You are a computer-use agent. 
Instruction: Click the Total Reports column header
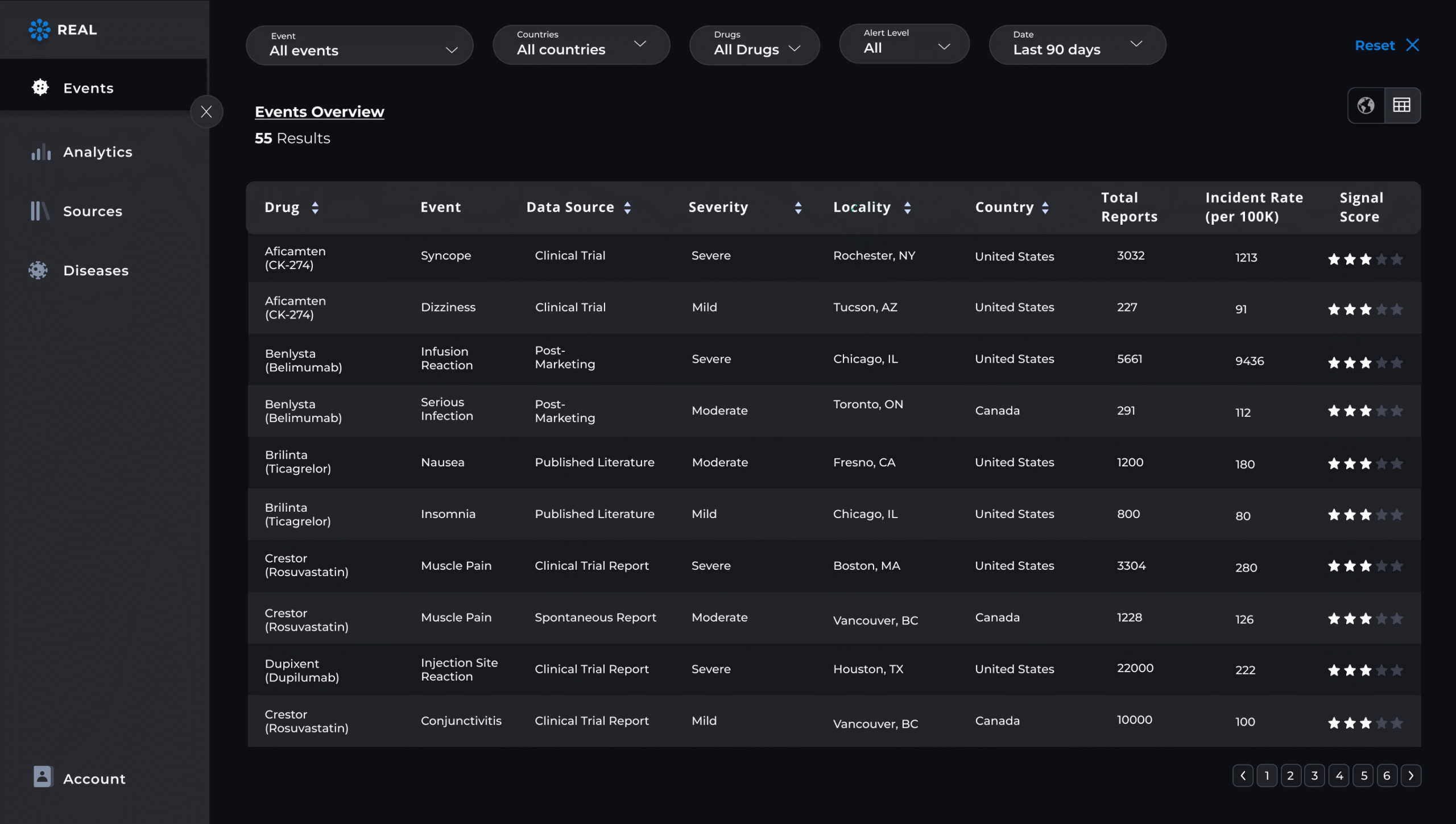(x=1129, y=207)
